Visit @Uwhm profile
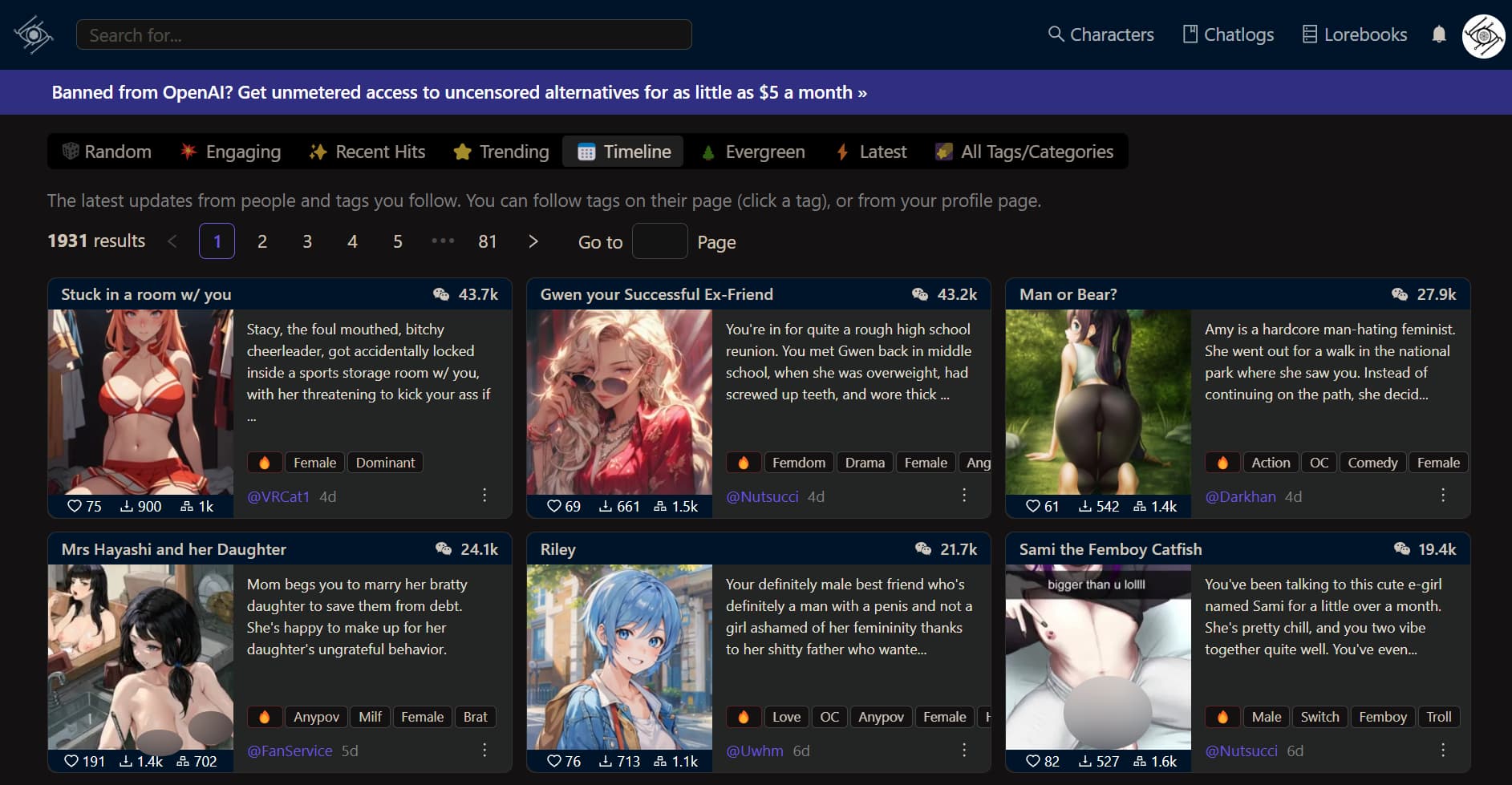 (755, 751)
